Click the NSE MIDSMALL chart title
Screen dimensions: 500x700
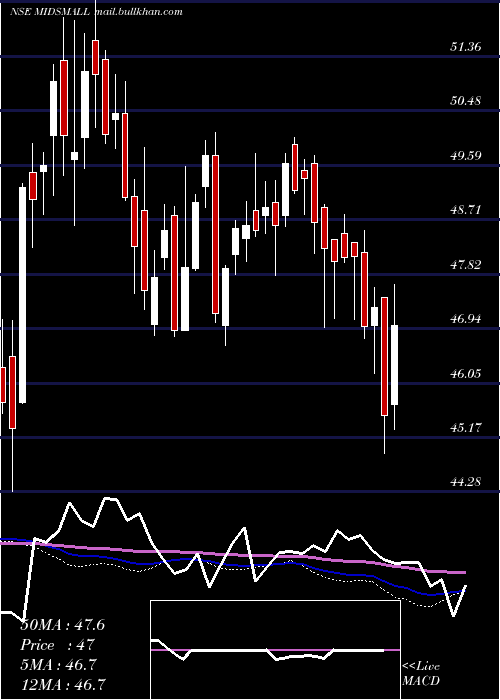(x=51, y=12)
